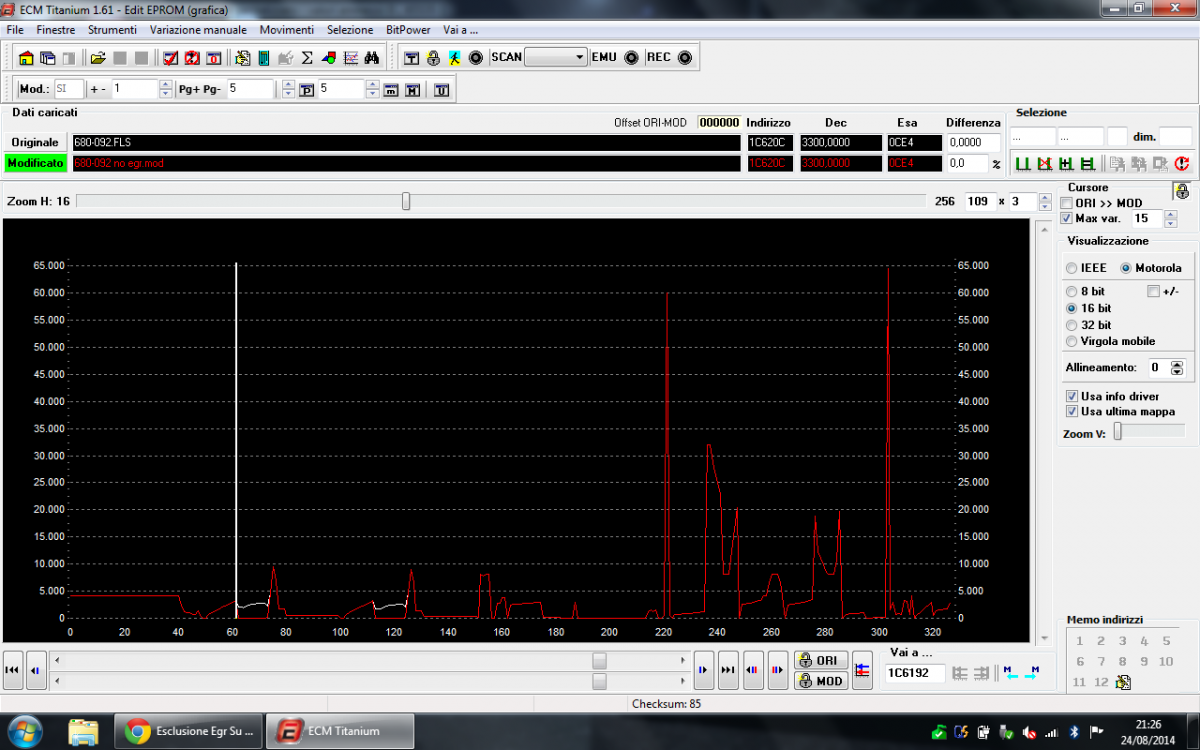Click the Zoom V slider handle
This screenshot has width=1200, height=750.
pos(1118,432)
